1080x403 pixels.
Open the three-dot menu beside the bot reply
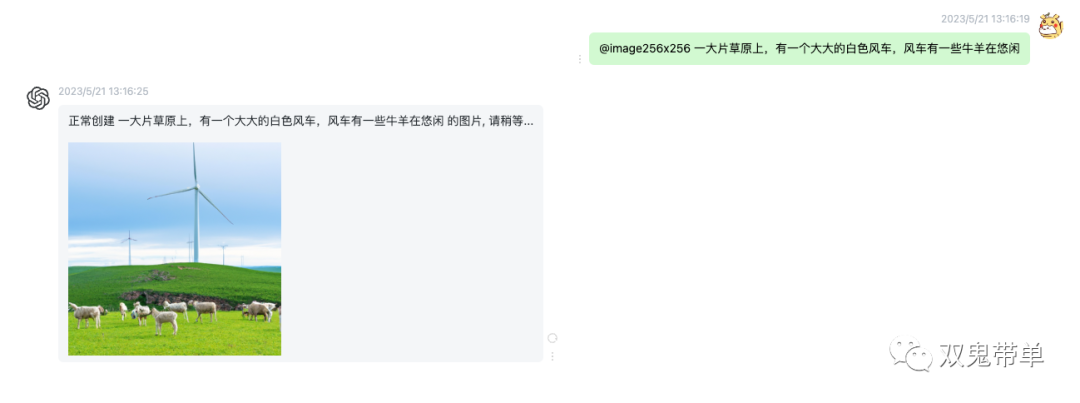(x=552, y=356)
